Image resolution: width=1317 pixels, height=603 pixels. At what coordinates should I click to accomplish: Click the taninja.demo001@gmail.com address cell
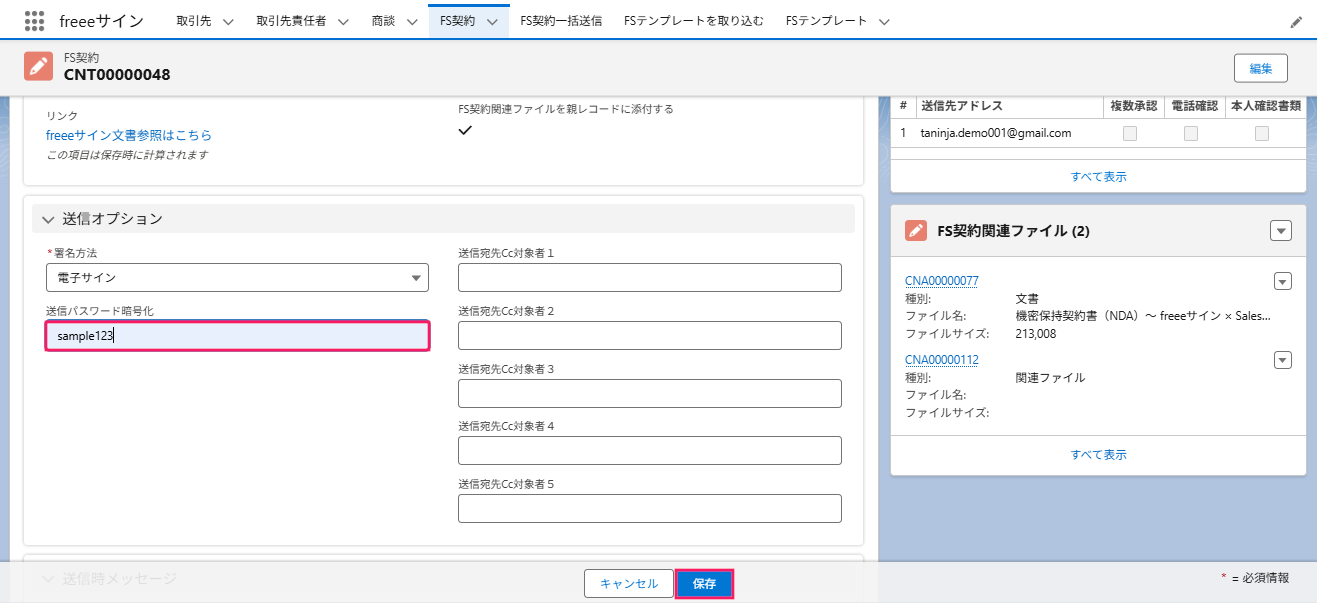point(995,133)
